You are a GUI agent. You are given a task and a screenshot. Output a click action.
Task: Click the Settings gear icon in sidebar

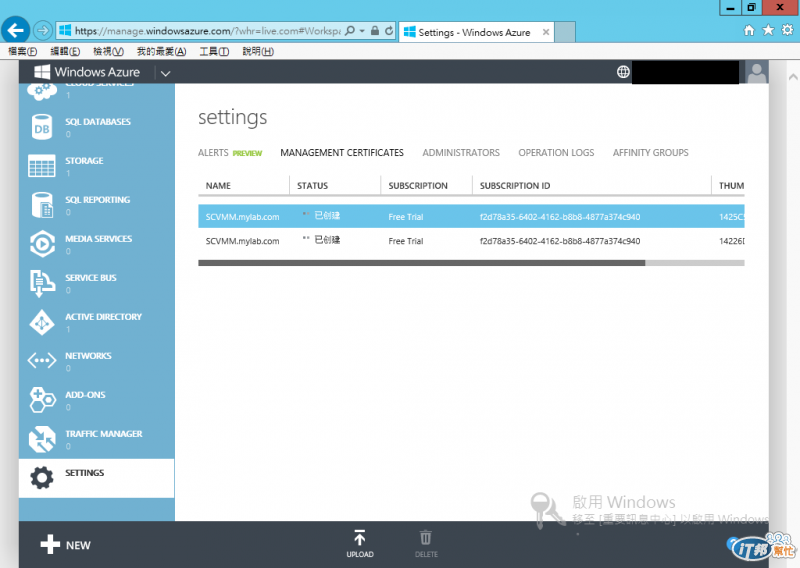click(x=42, y=478)
